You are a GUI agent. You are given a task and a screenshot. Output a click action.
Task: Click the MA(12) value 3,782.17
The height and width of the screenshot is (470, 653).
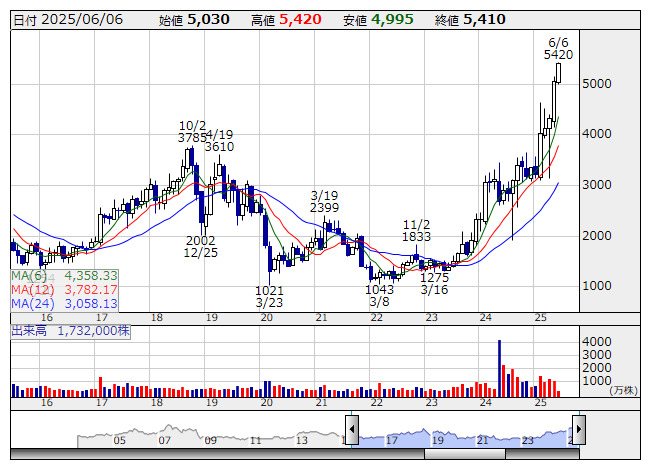tap(91, 289)
